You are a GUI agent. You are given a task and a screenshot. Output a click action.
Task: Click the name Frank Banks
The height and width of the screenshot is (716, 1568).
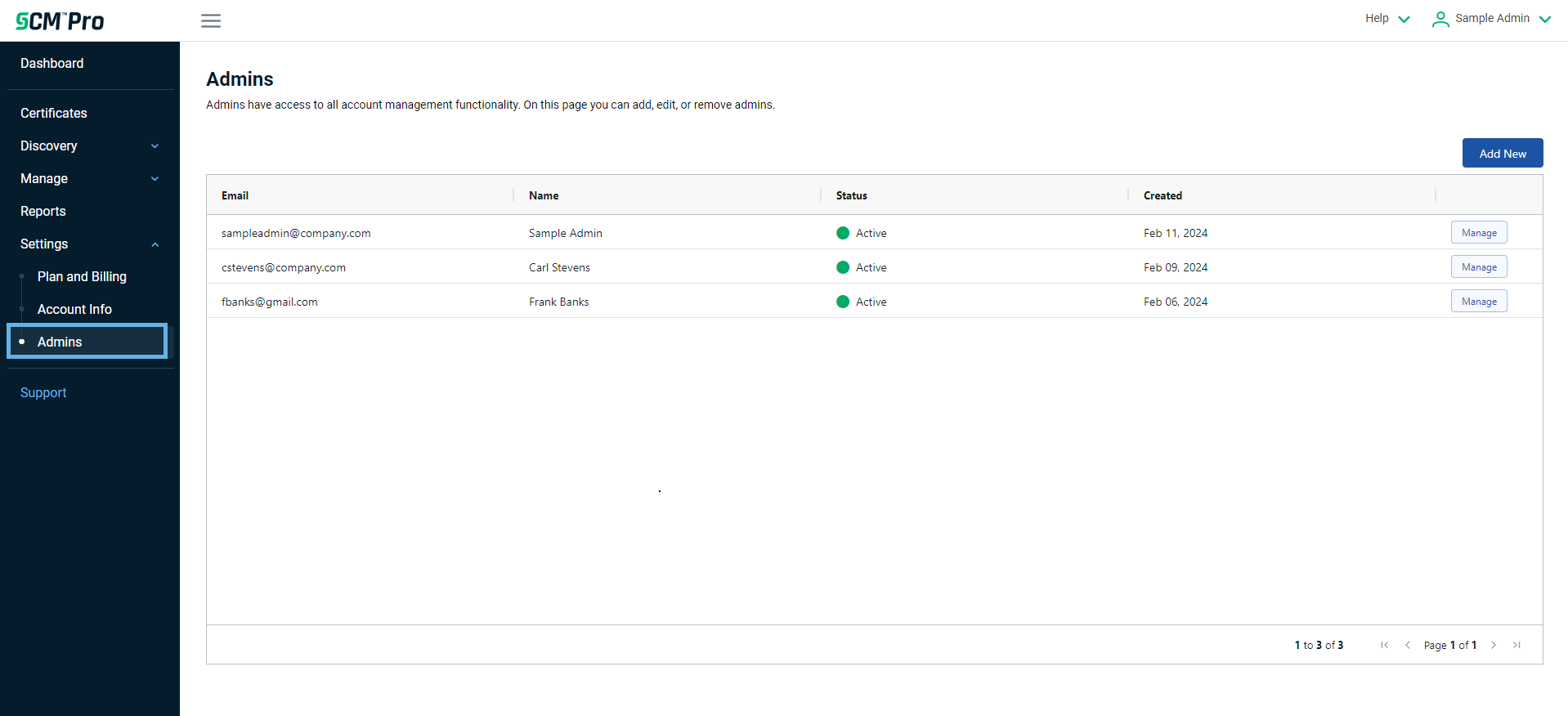558,302
